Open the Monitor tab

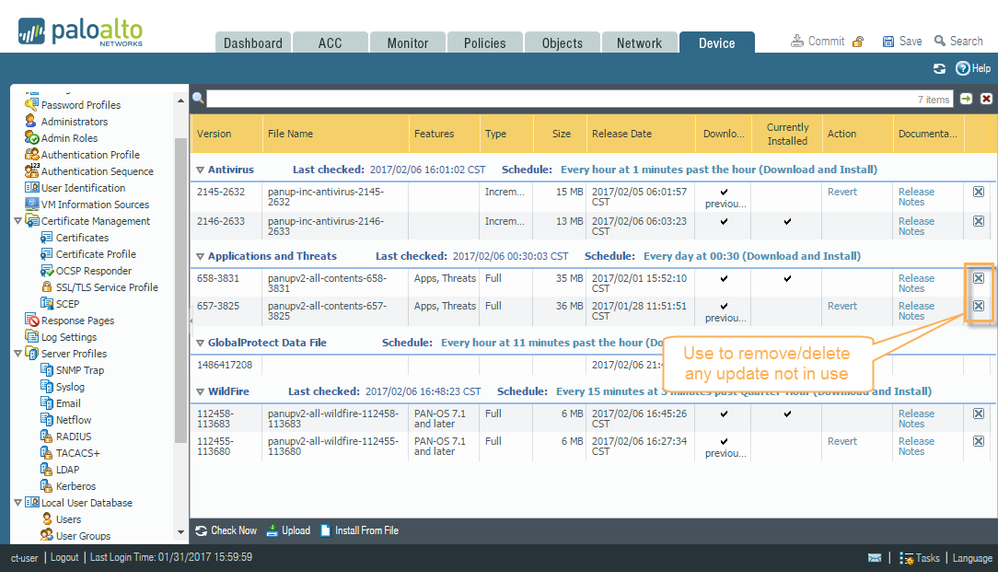407,43
